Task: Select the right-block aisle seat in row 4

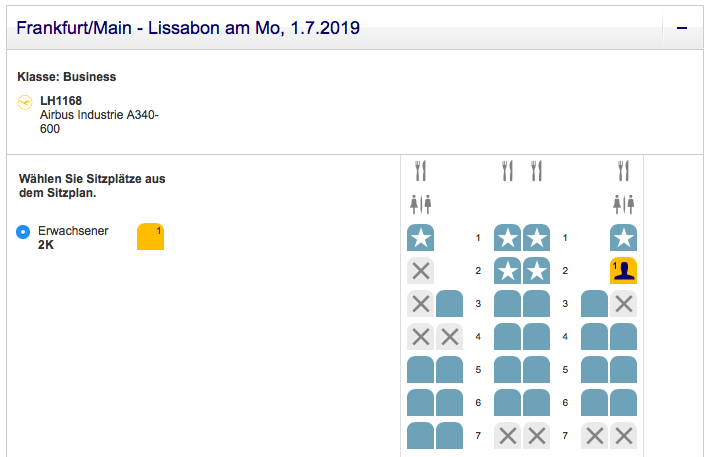Action: tap(594, 336)
